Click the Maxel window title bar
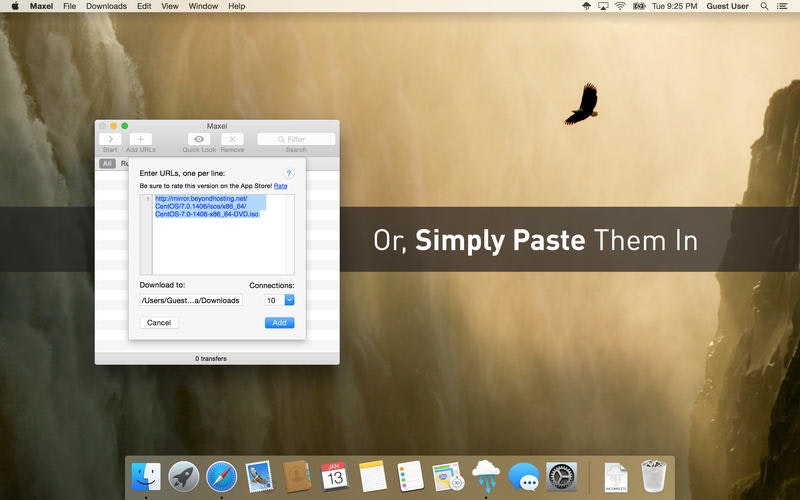 point(217,126)
